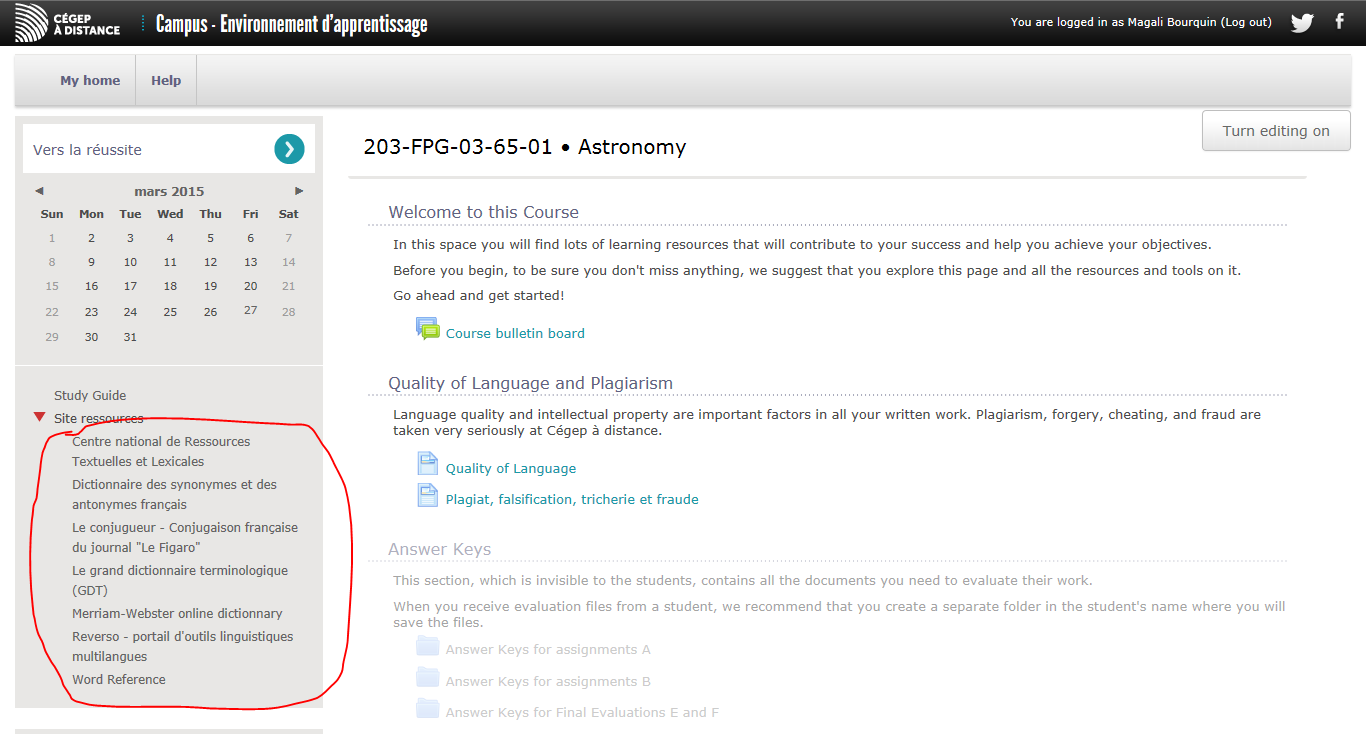Click the Cégep à distance logo

click(x=68, y=23)
